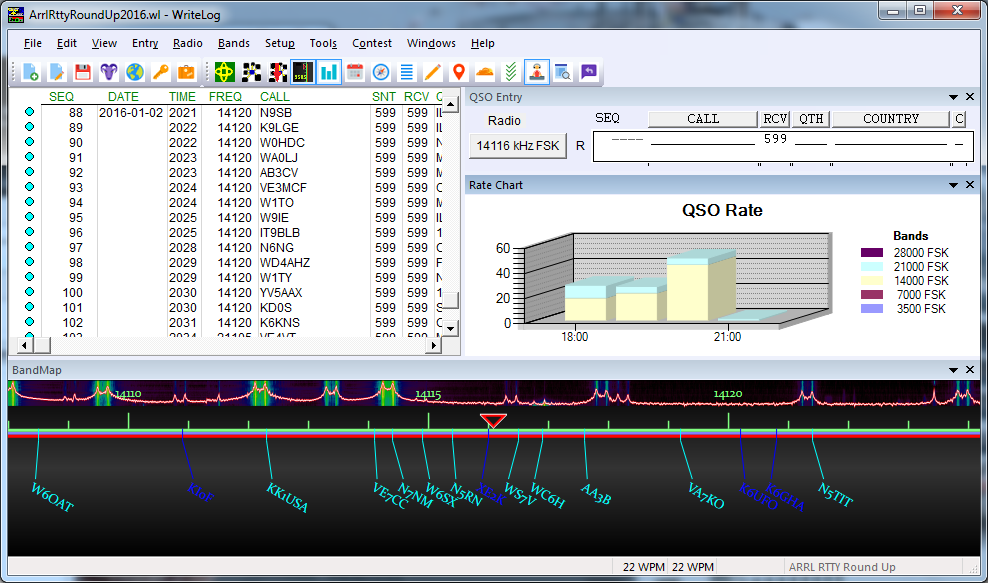Open the calendar icon in the toolbar
988x583 pixels.
(x=355, y=72)
